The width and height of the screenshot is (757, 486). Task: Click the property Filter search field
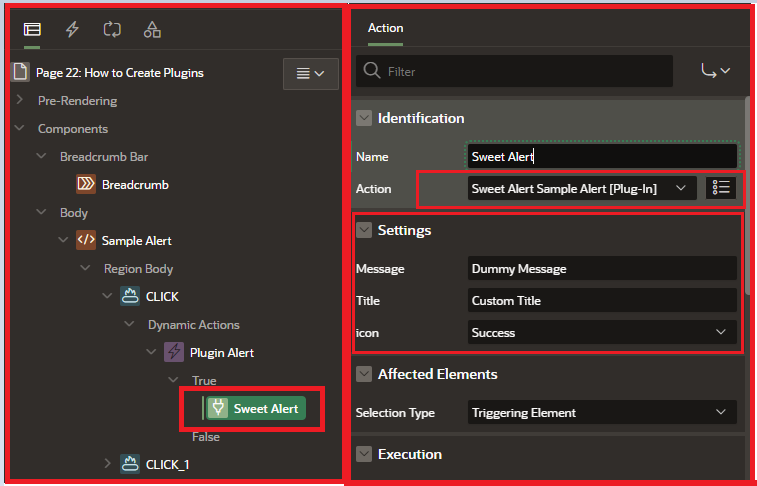tap(515, 72)
